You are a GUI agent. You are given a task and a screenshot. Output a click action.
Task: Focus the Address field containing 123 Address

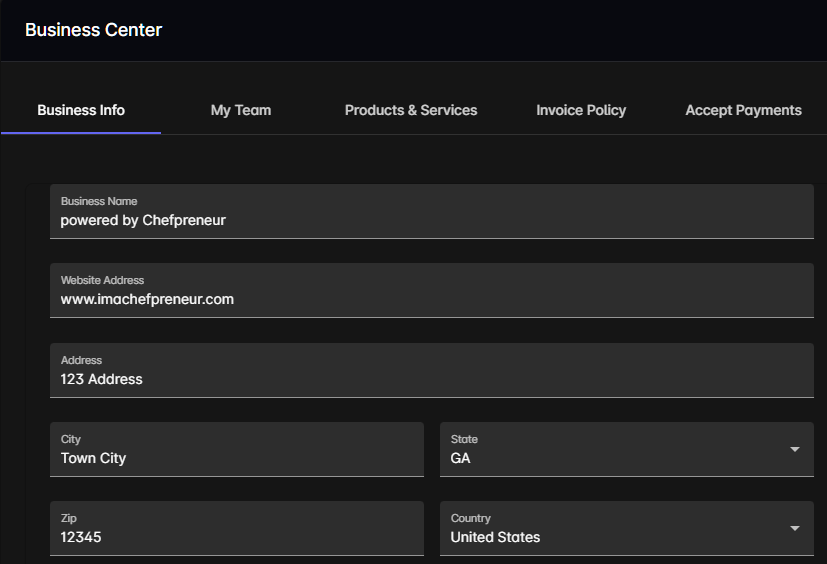tap(431, 370)
